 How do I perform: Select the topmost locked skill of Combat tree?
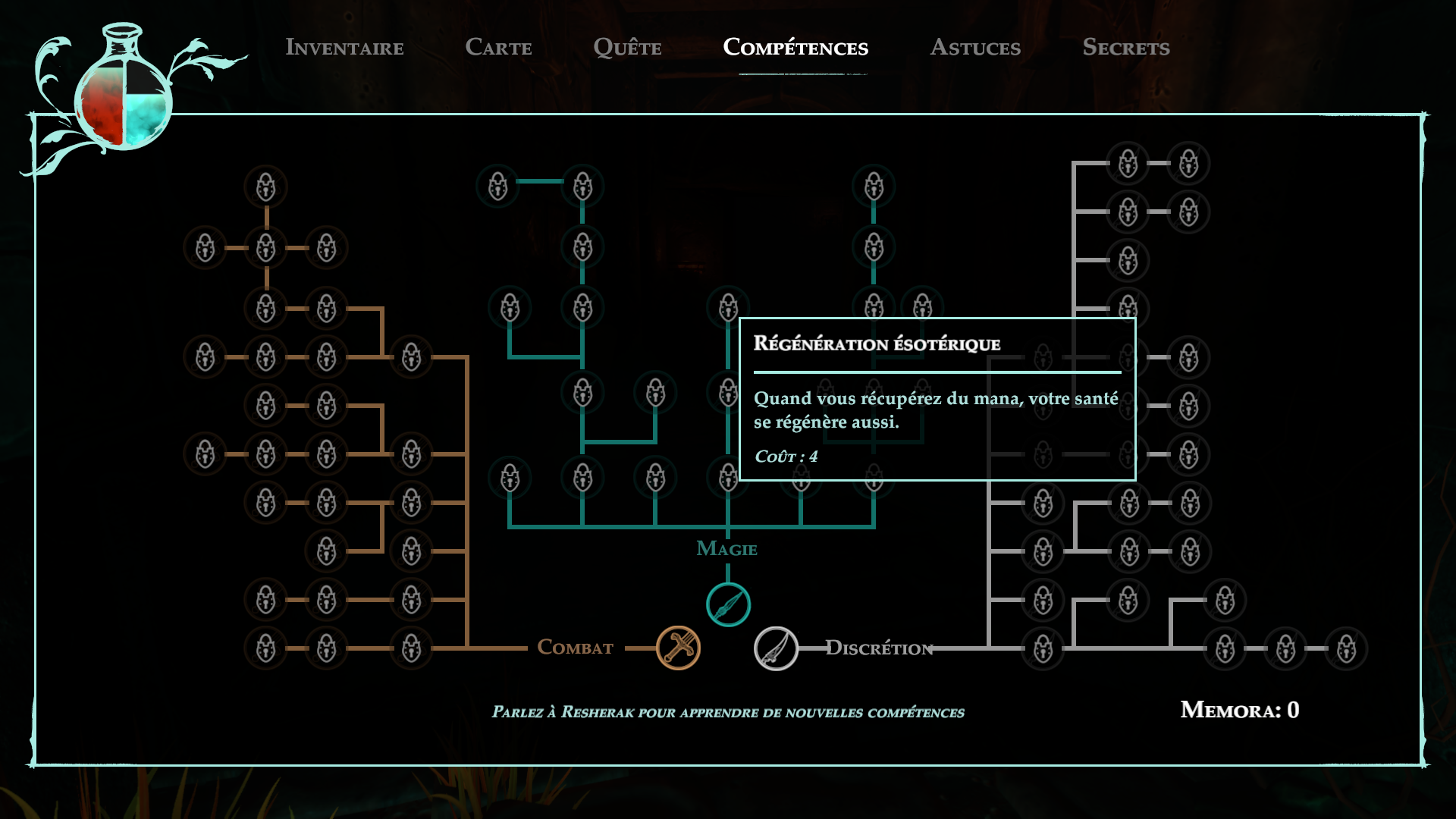[265, 187]
